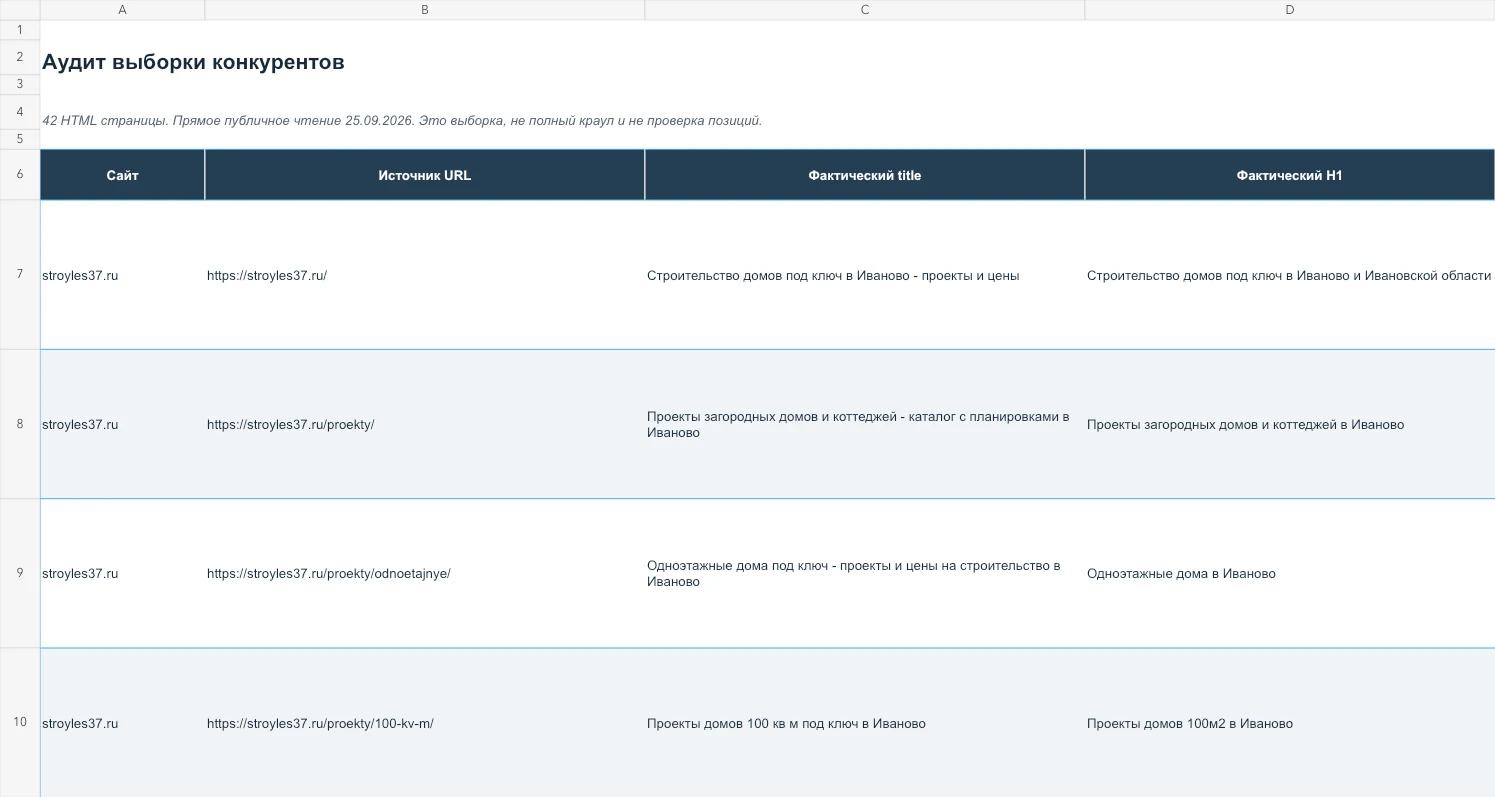Viewport: 1495px width, 797px height.
Task: Select column B header
Action: [x=425, y=10]
